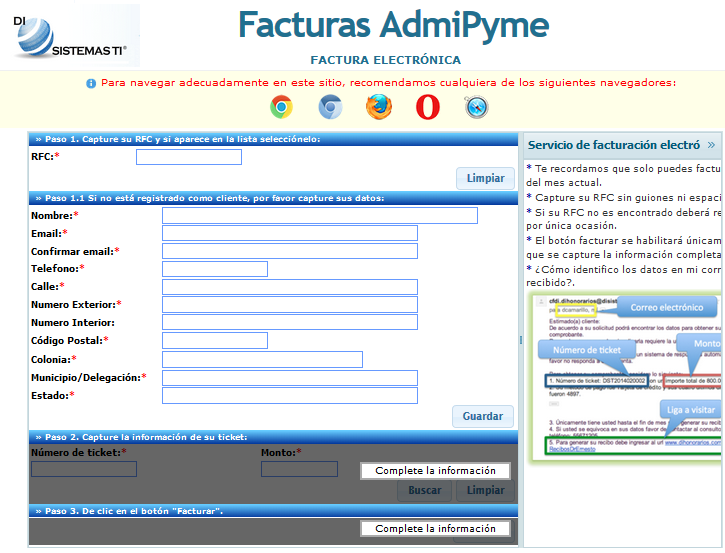This screenshot has width=725, height=553.
Task: Click the Capture su RFC sin guiones note
Action: tap(624, 197)
